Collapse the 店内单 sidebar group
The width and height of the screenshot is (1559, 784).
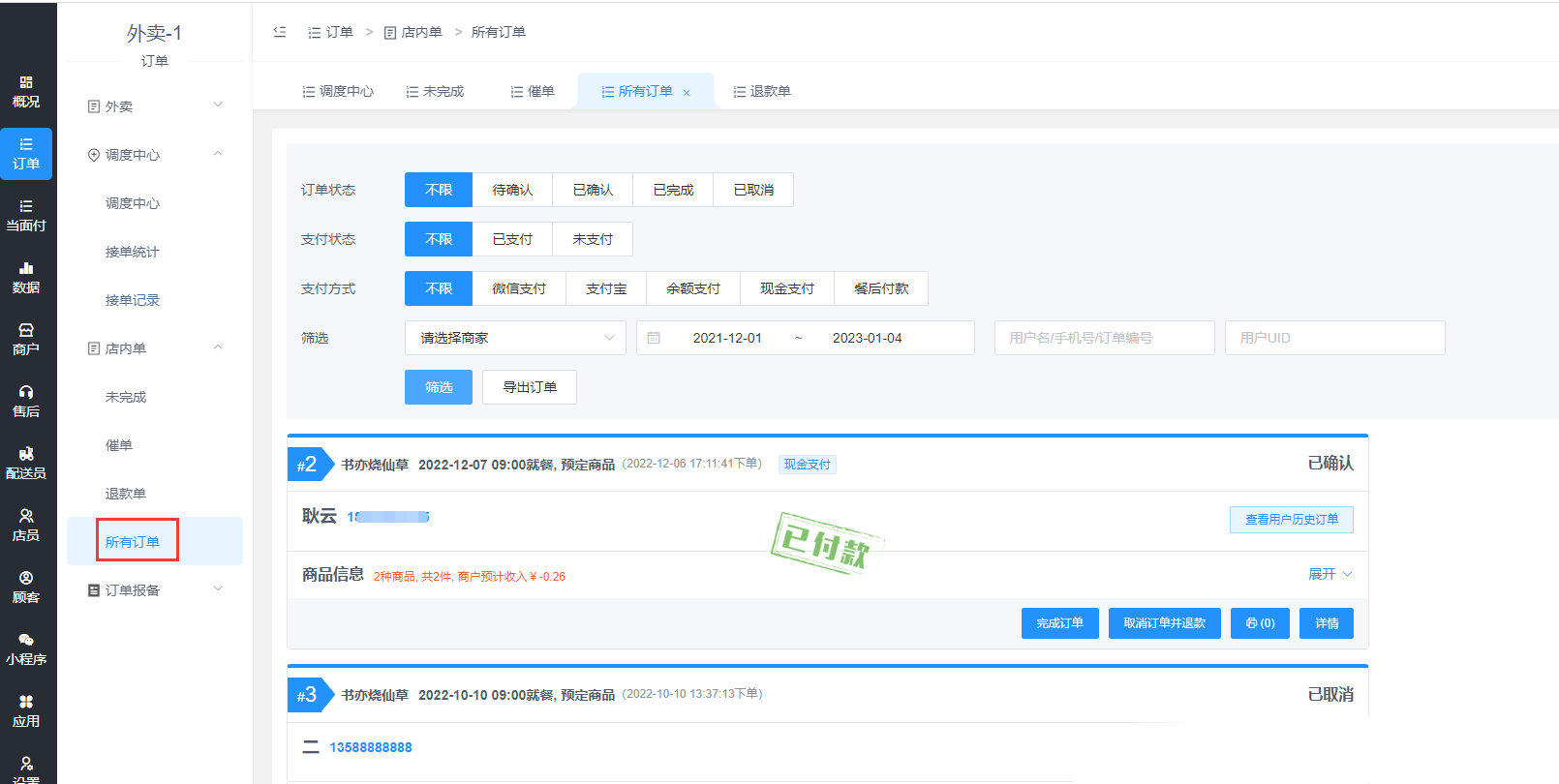point(155,347)
